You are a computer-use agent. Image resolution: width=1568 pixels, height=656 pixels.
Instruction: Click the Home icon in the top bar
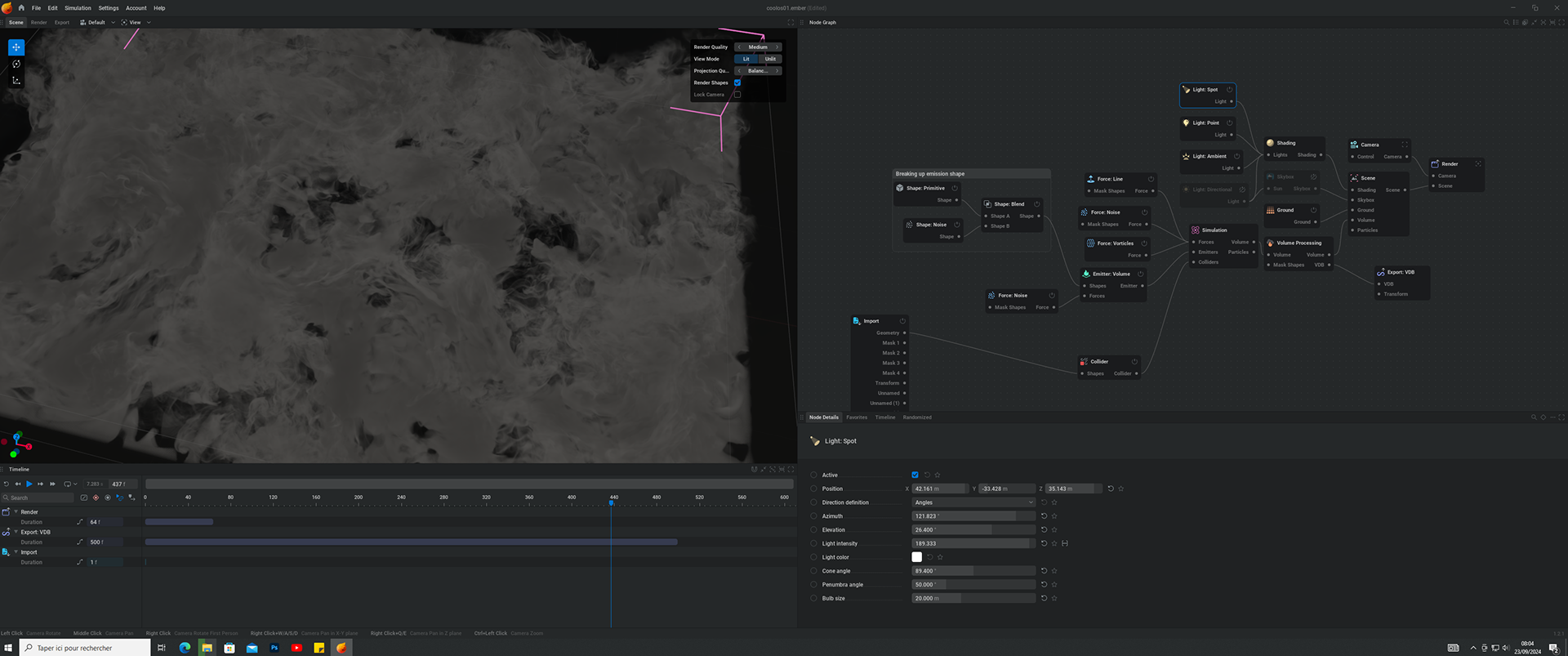[21, 8]
